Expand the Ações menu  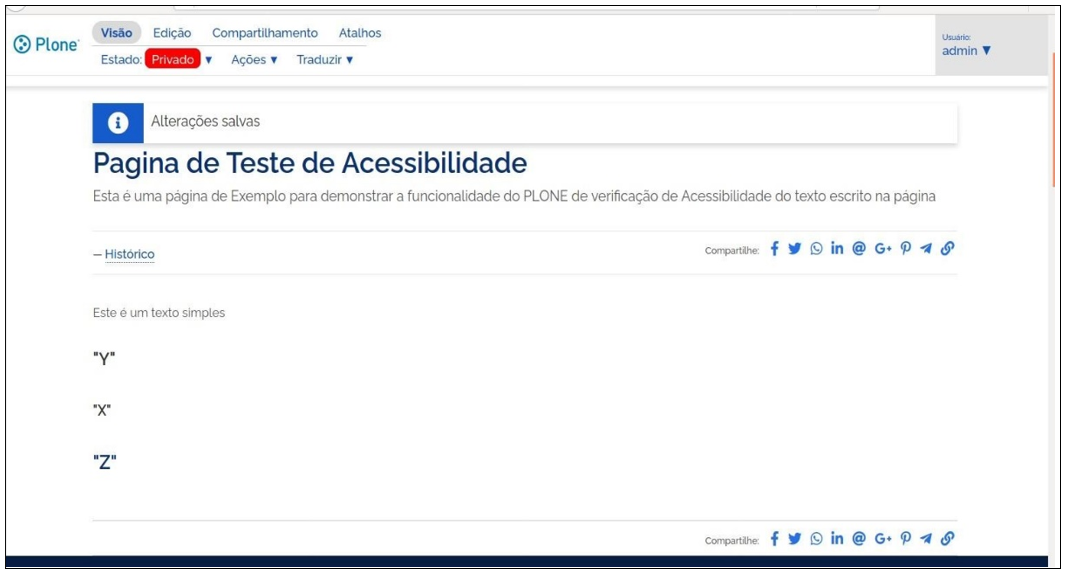(x=255, y=60)
